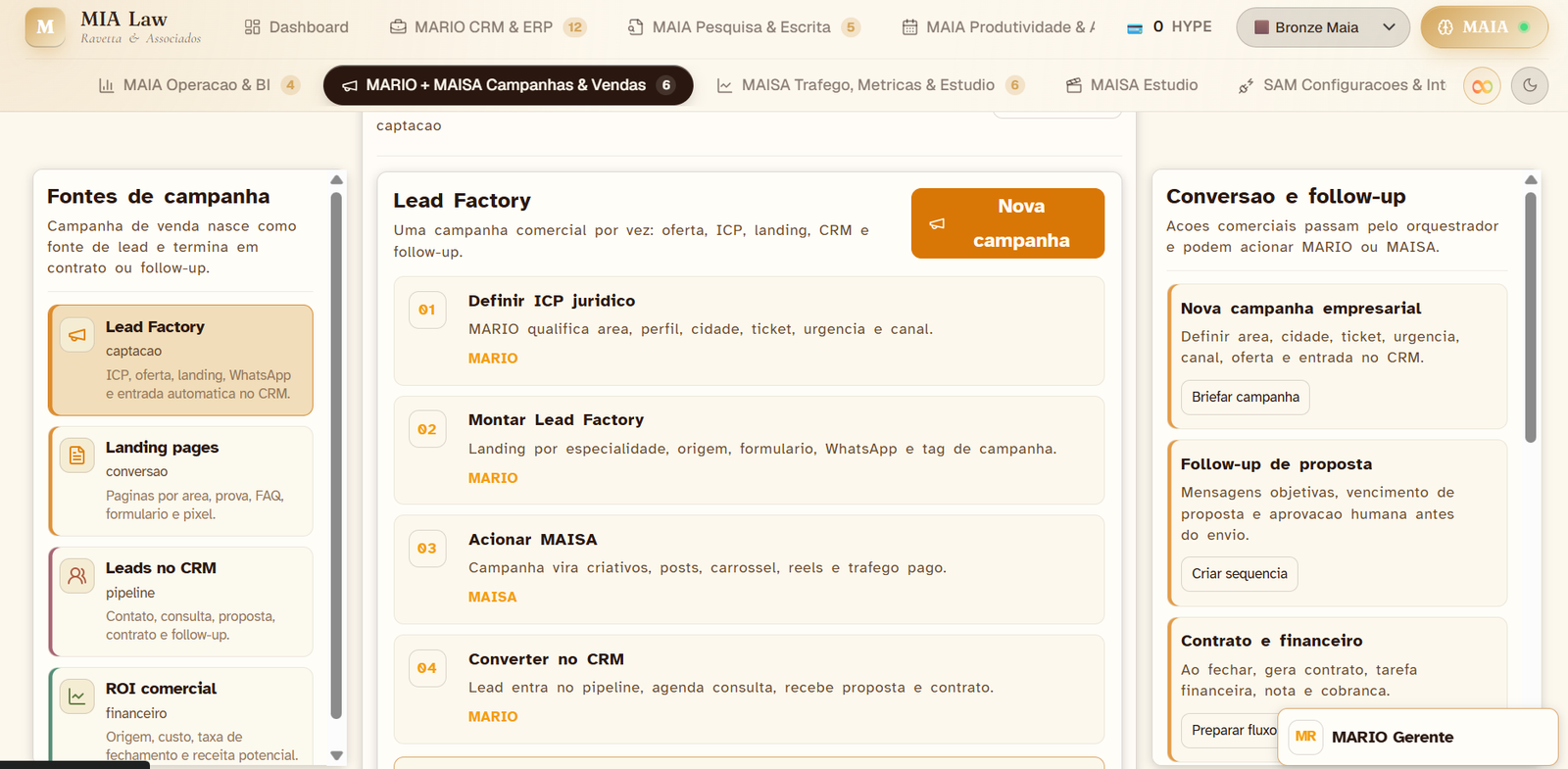This screenshot has height=769, width=1568.
Task: Click the line chart icon of MAISA Trafego
Action: coord(724,86)
